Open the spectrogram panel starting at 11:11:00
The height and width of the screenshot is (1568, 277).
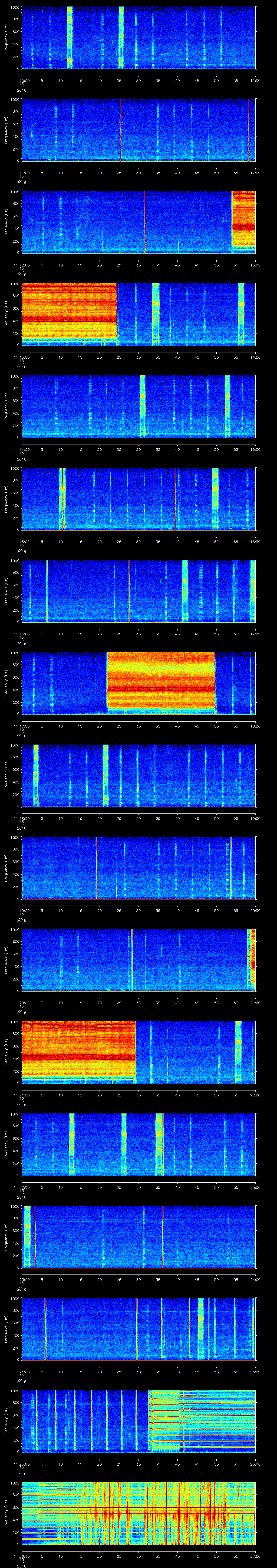(139, 130)
